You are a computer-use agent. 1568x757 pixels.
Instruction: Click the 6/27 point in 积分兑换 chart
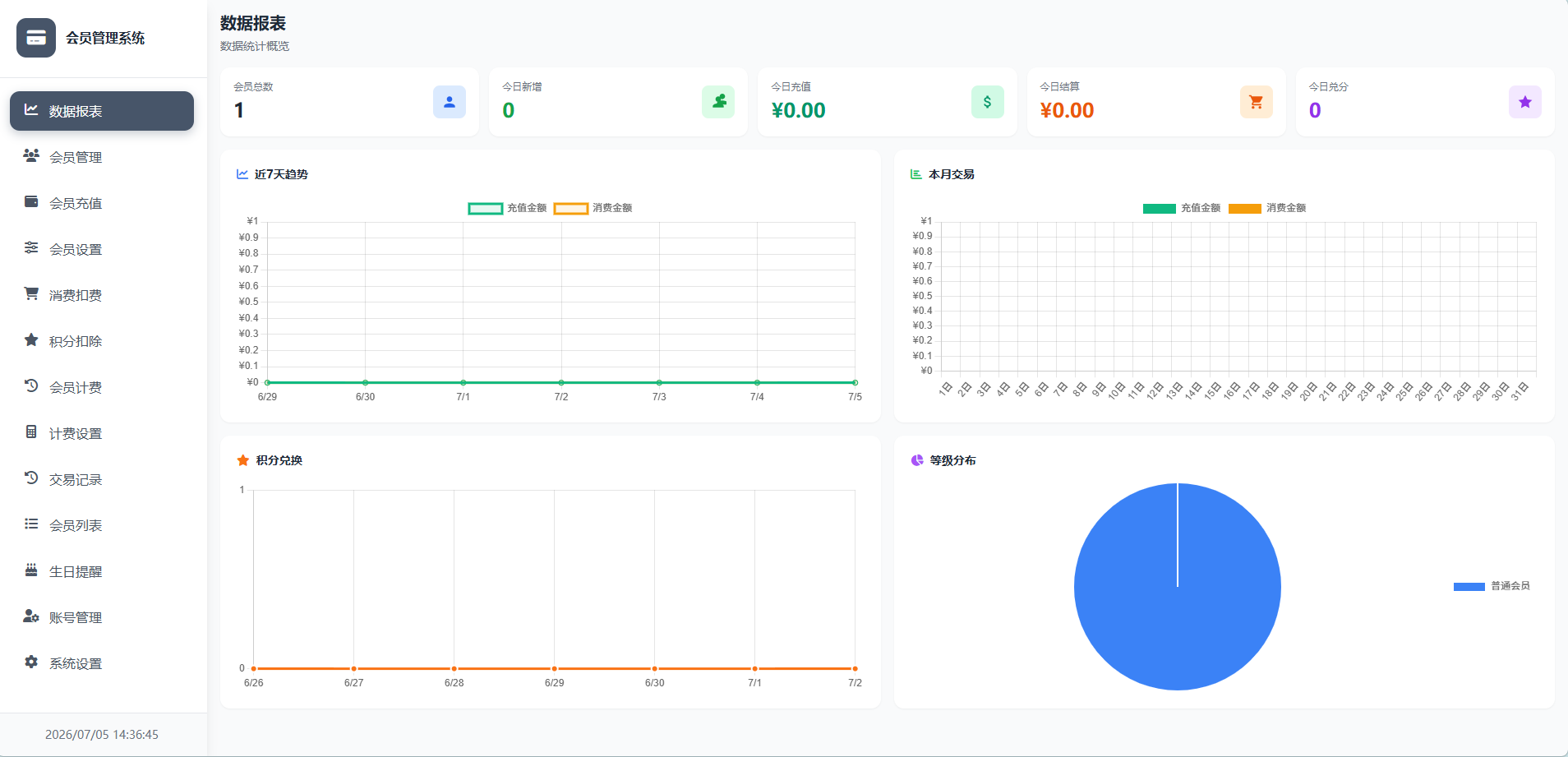[x=354, y=668]
